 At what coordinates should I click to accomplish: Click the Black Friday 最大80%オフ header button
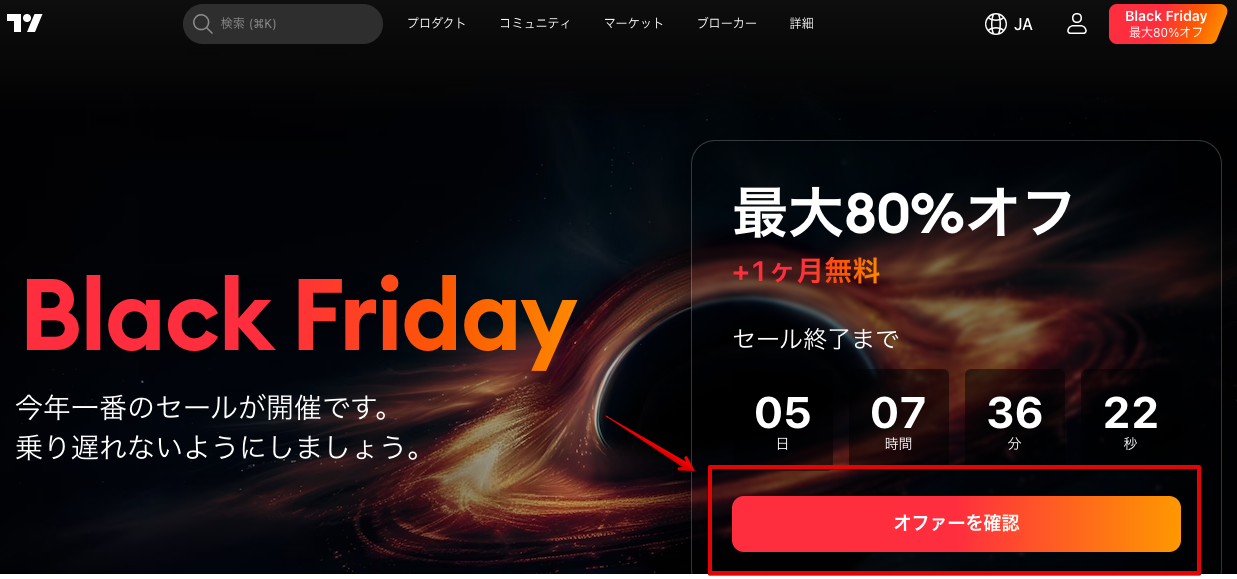(1167, 24)
